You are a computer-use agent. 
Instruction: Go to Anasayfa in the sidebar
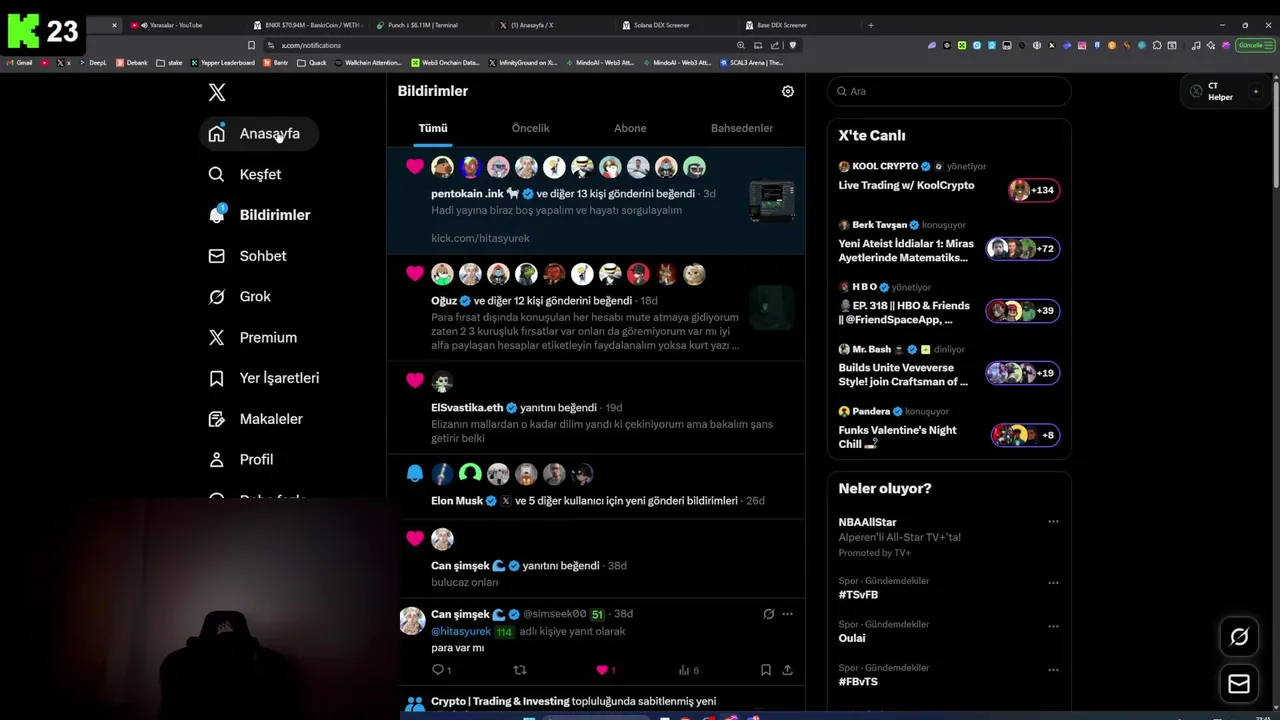pyautogui.click(x=259, y=134)
